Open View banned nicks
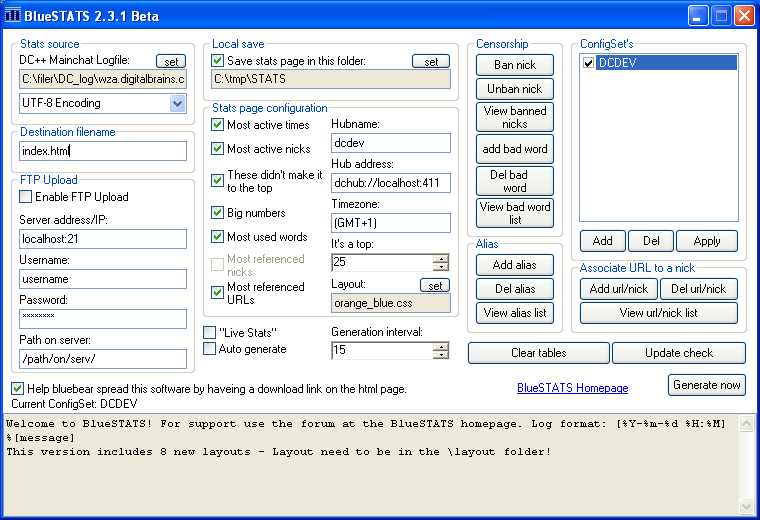The height and width of the screenshot is (520, 760). [515, 117]
